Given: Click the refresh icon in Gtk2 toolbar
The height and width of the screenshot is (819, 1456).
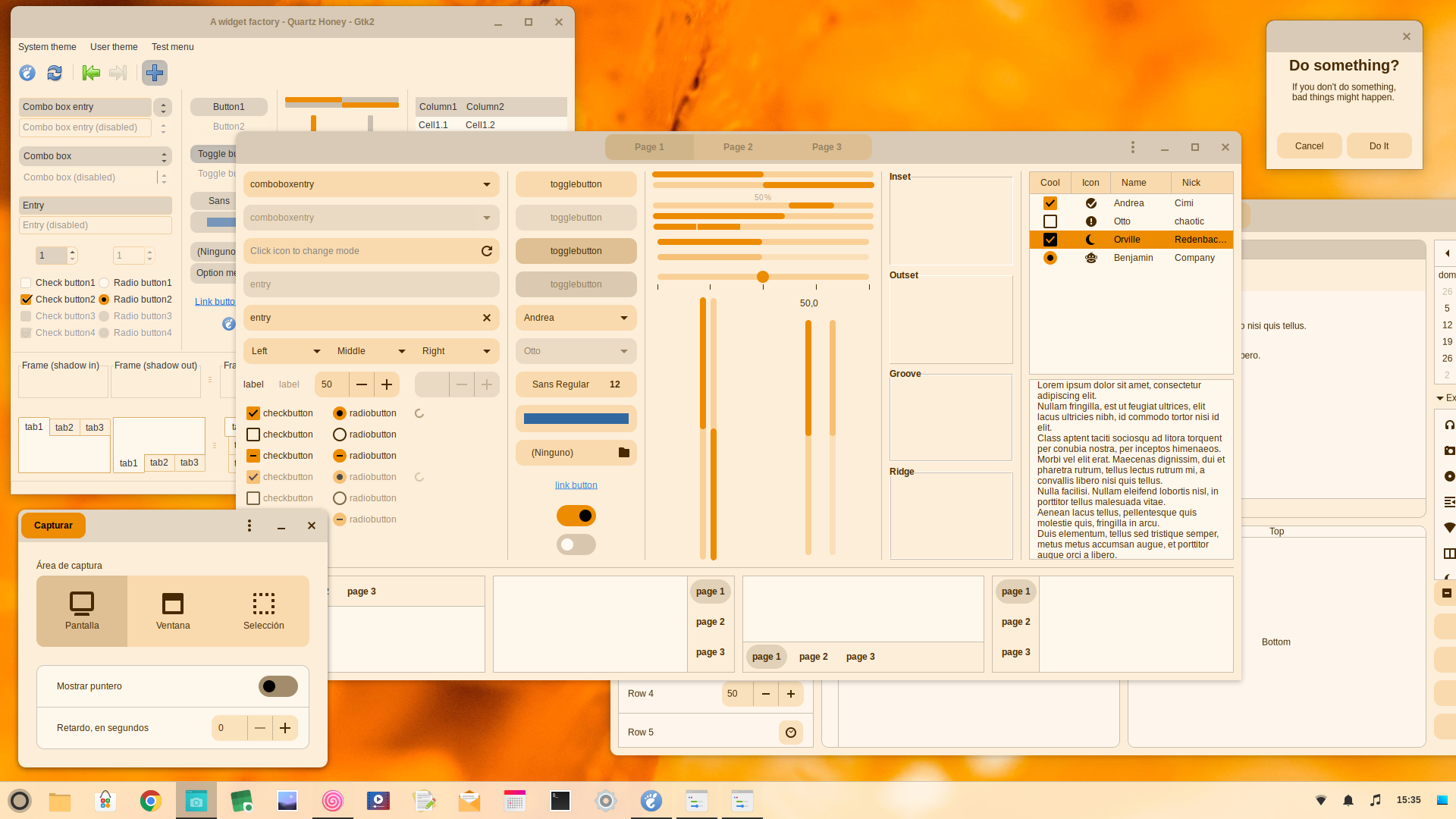Looking at the screenshot, I should pyautogui.click(x=55, y=73).
